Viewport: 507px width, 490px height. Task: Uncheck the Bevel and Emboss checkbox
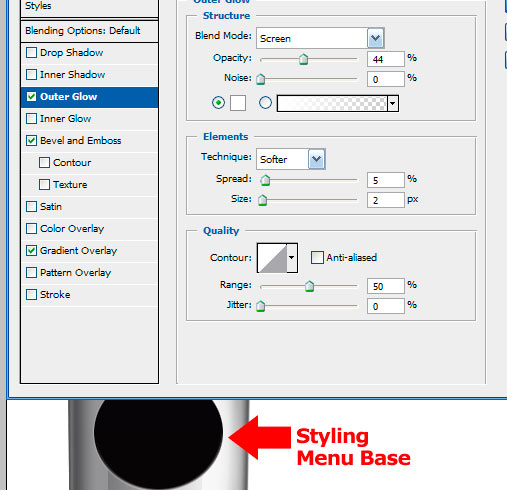31,141
